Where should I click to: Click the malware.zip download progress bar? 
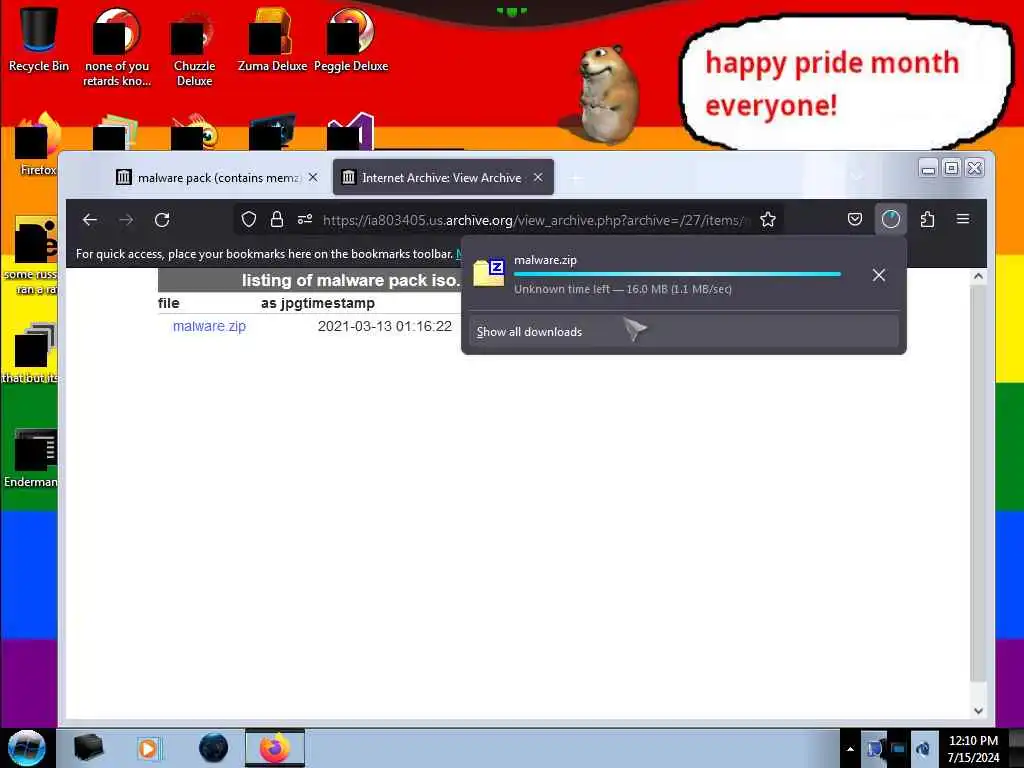[x=677, y=274]
